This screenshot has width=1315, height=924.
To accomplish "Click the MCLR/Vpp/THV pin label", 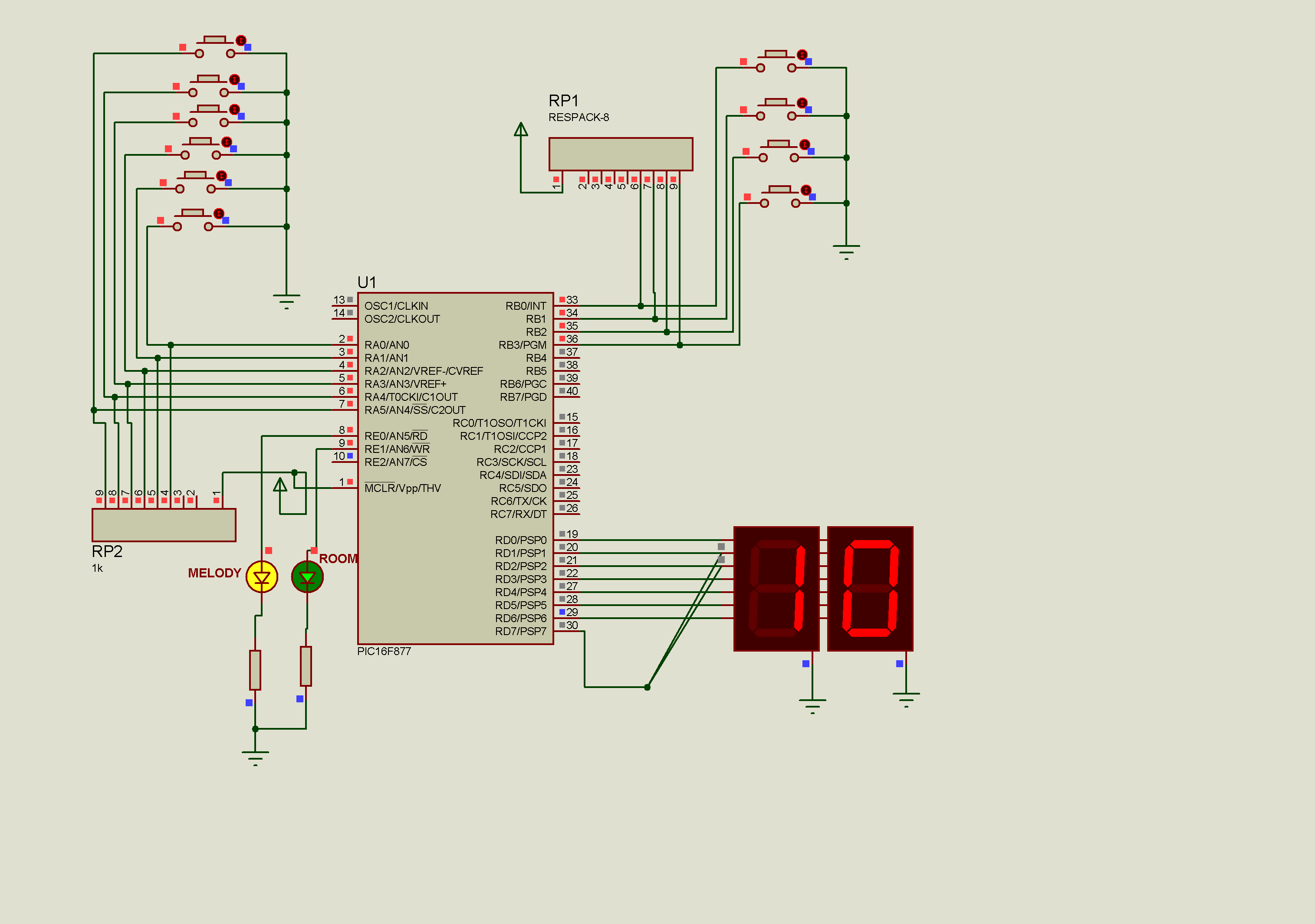I will (403, 488).
